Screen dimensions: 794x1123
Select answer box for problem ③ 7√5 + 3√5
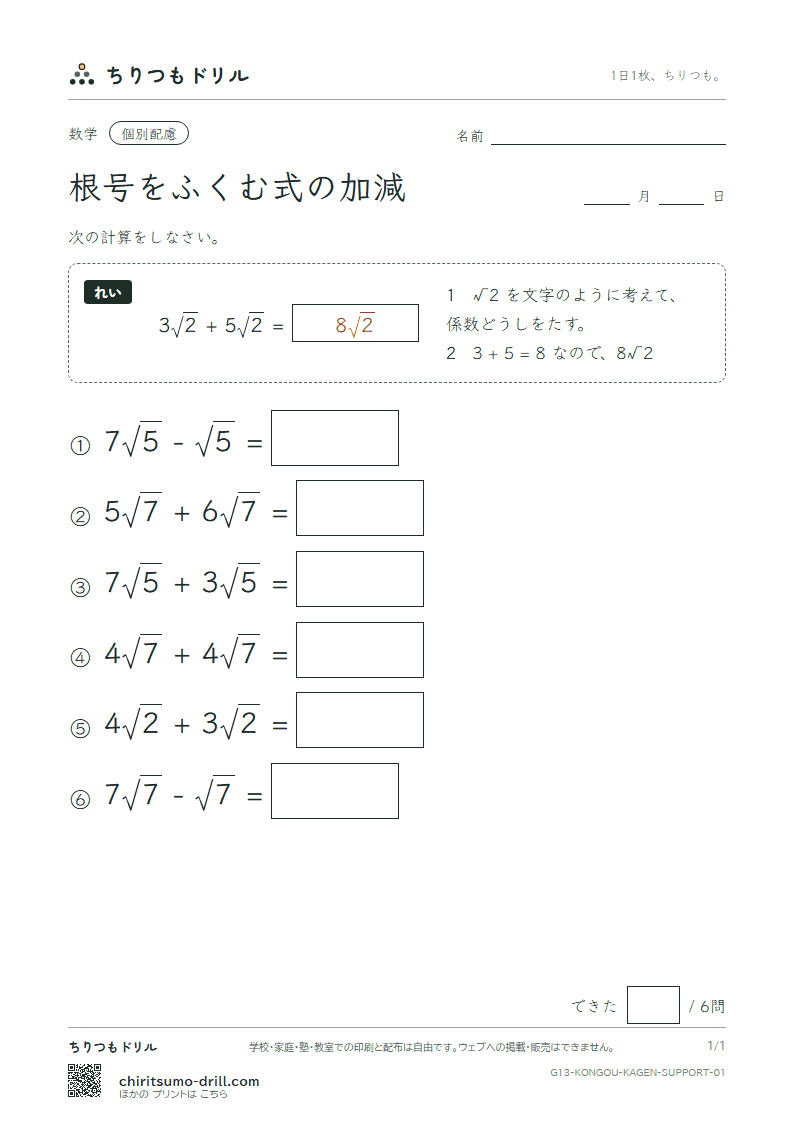(x=360, y=579)
